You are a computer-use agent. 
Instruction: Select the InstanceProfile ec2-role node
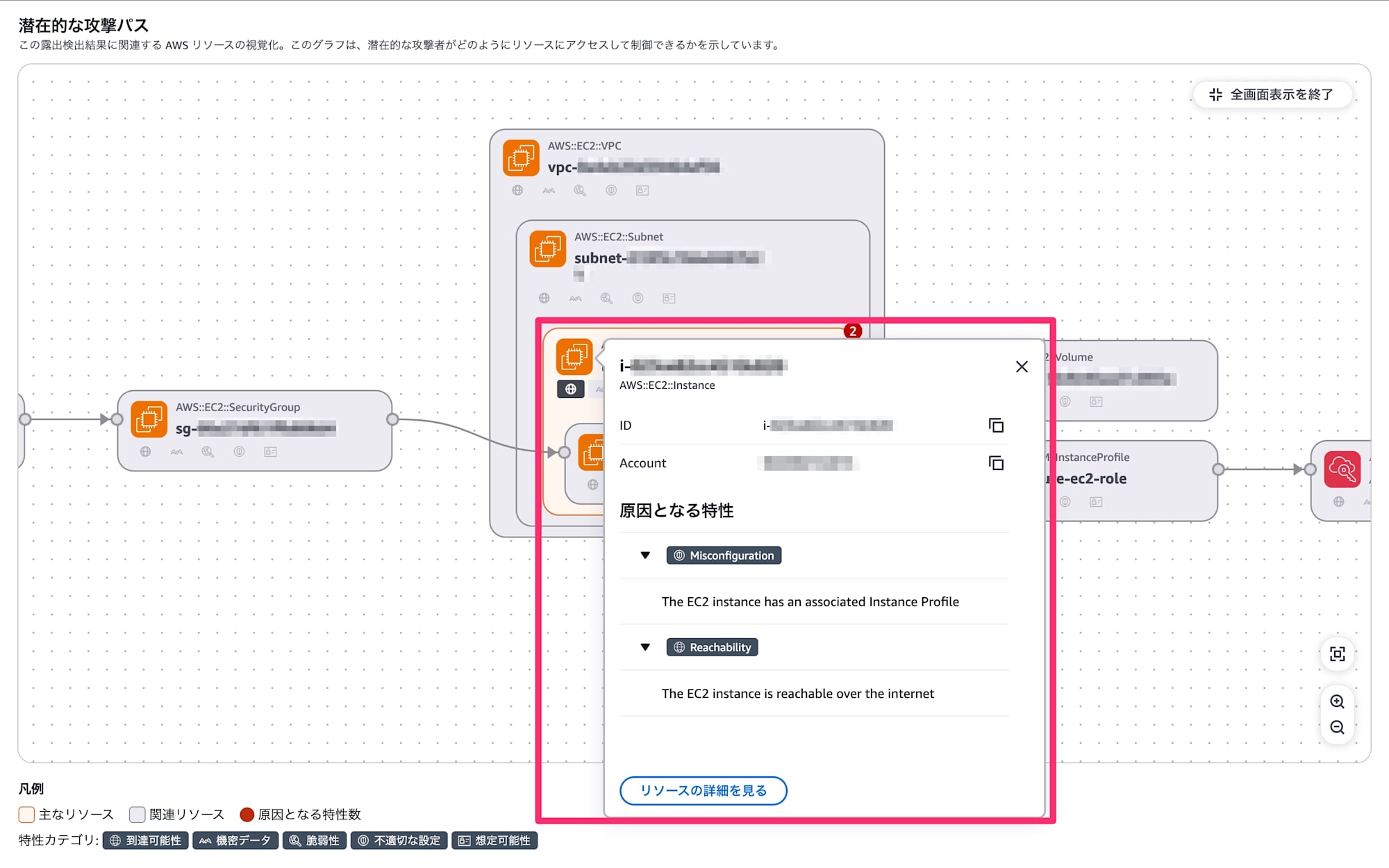click(1132, 481)
